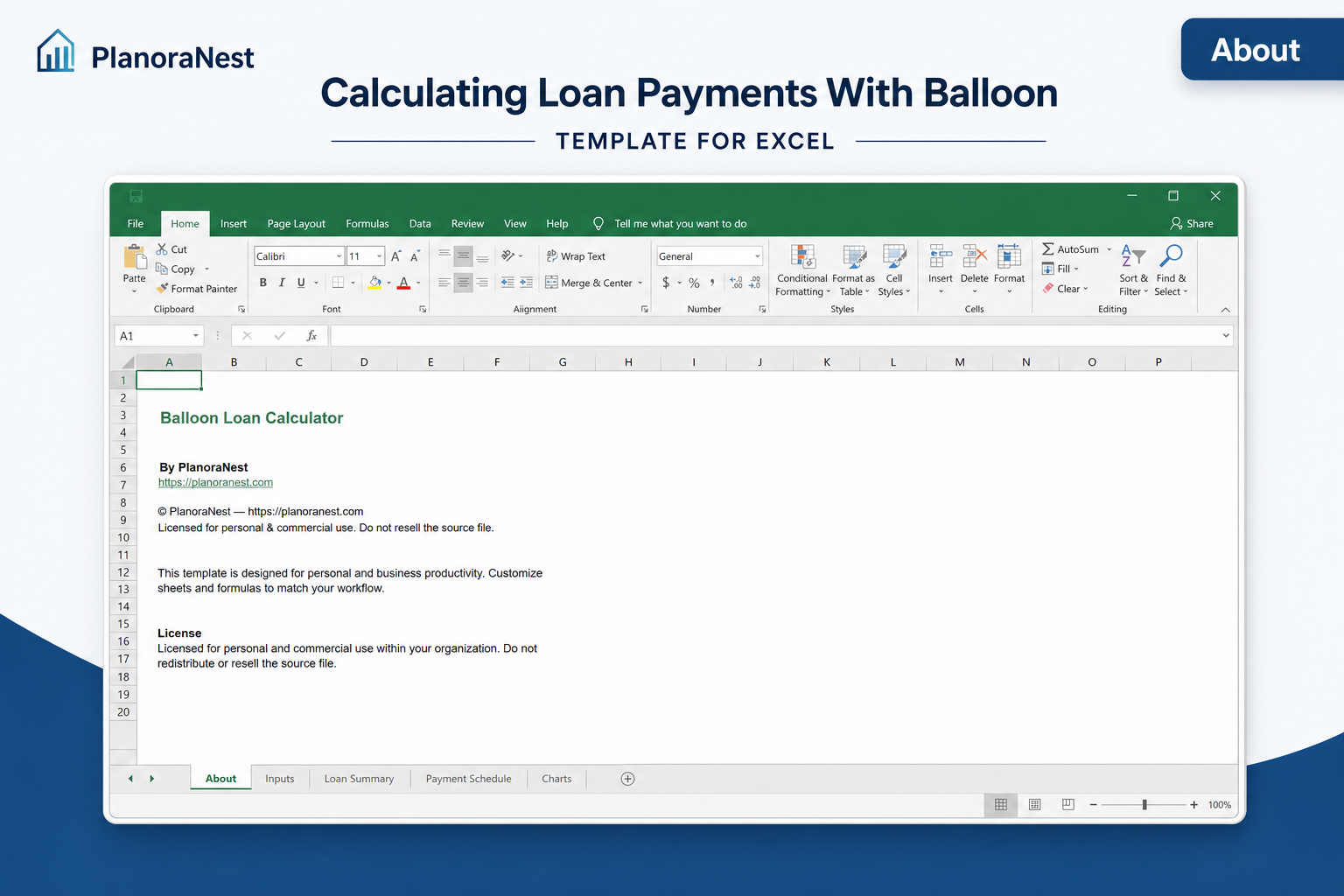Click the Format cells icon
Screen dimensions: 1344x896
coord(1009,256)
